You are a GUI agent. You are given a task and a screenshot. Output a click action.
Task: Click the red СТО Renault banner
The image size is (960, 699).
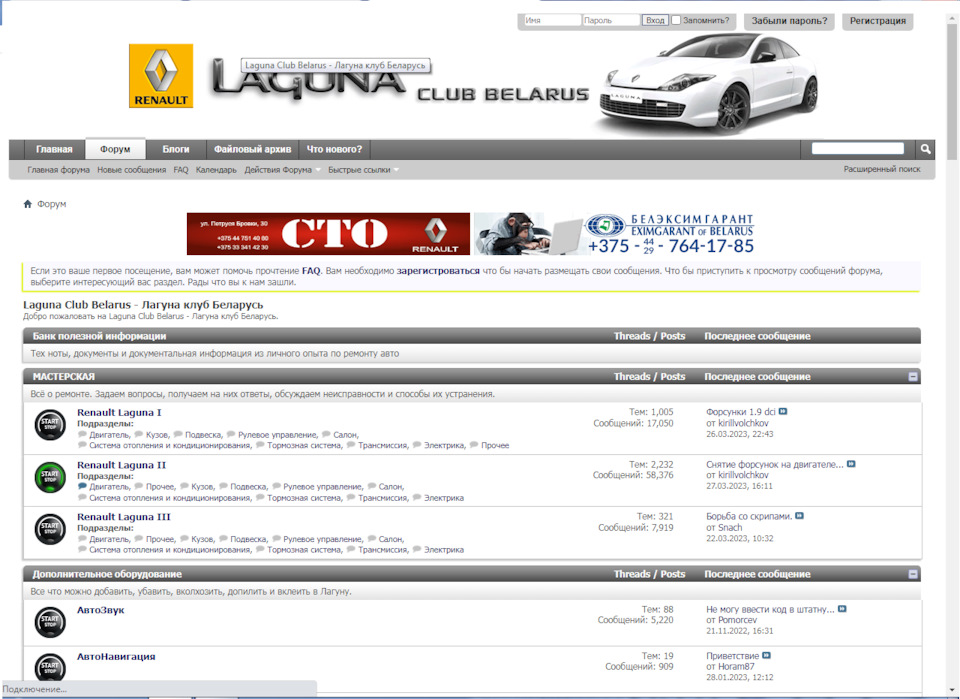click(x=328, y=233)
